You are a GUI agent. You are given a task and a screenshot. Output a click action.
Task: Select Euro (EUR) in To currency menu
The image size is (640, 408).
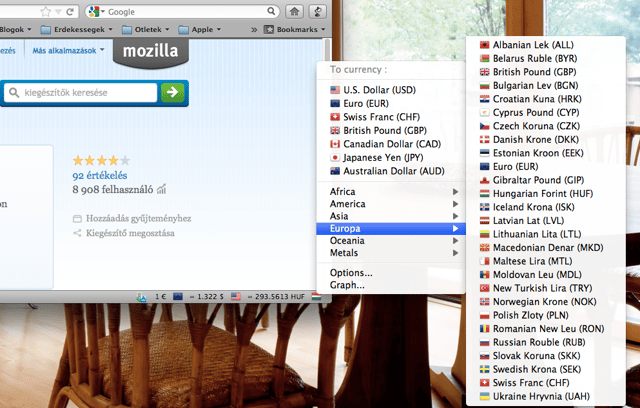(391, 103)
